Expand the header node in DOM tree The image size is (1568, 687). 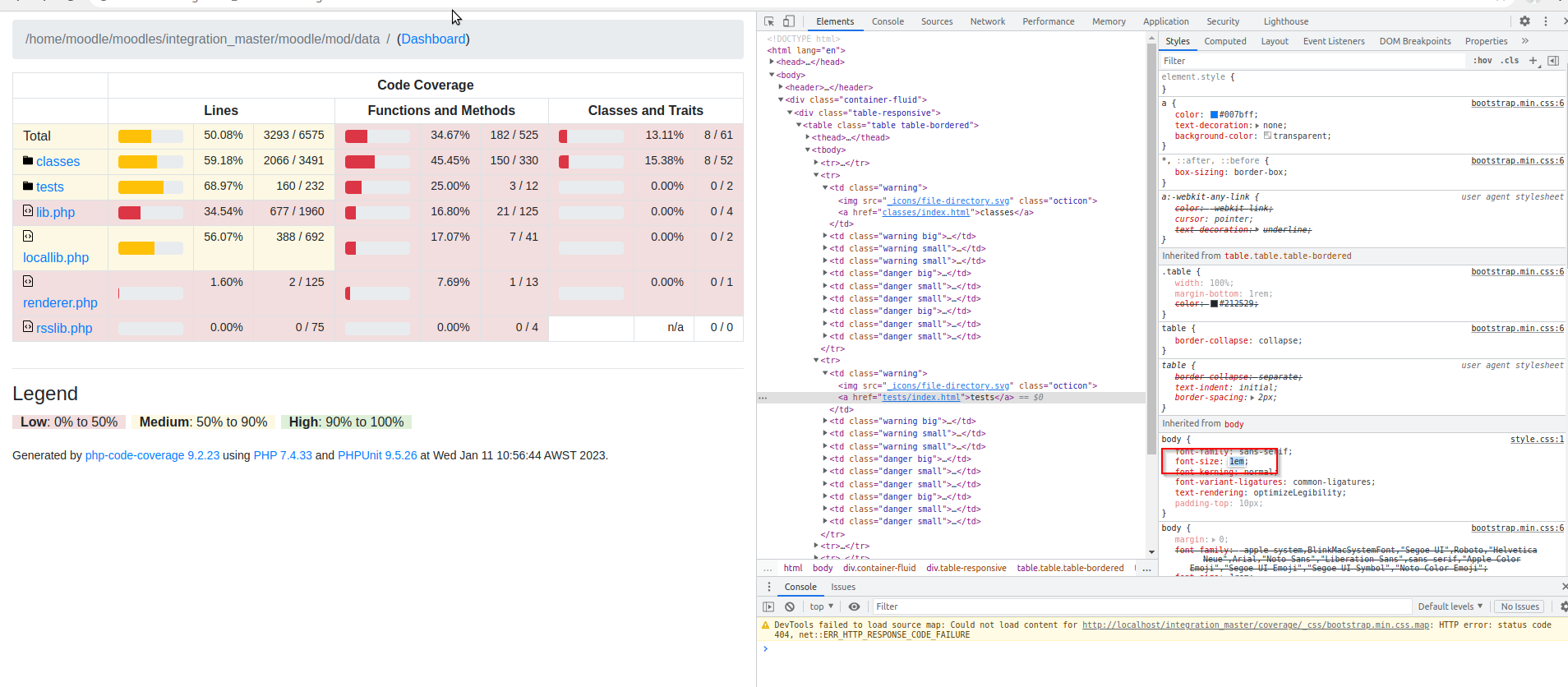pyautogui.click(x=781, y=87)
